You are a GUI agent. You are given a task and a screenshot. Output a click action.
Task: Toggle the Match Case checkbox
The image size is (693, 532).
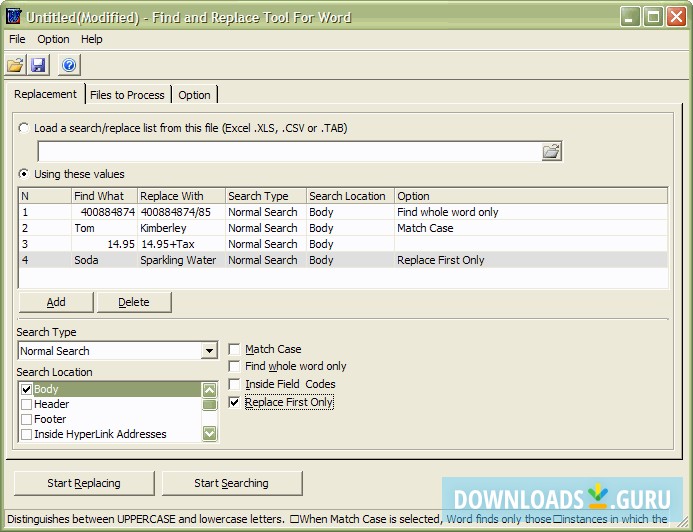234,349
